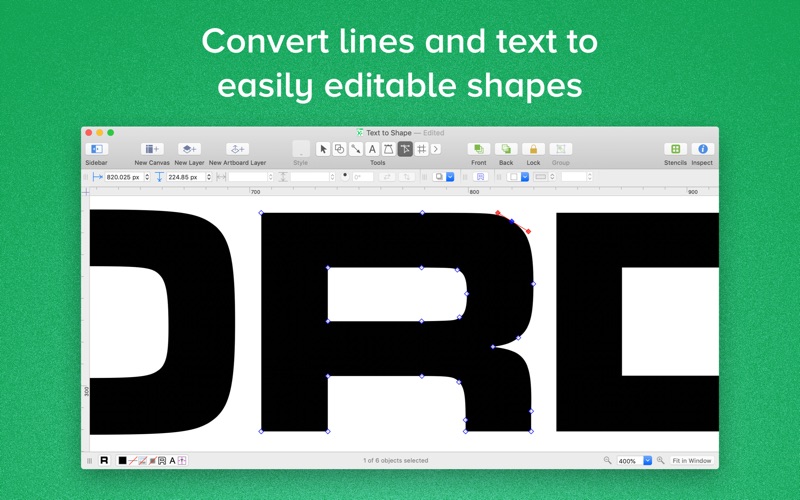
Task: Open the Stencils browser
Action: click(x=676, y=149)
